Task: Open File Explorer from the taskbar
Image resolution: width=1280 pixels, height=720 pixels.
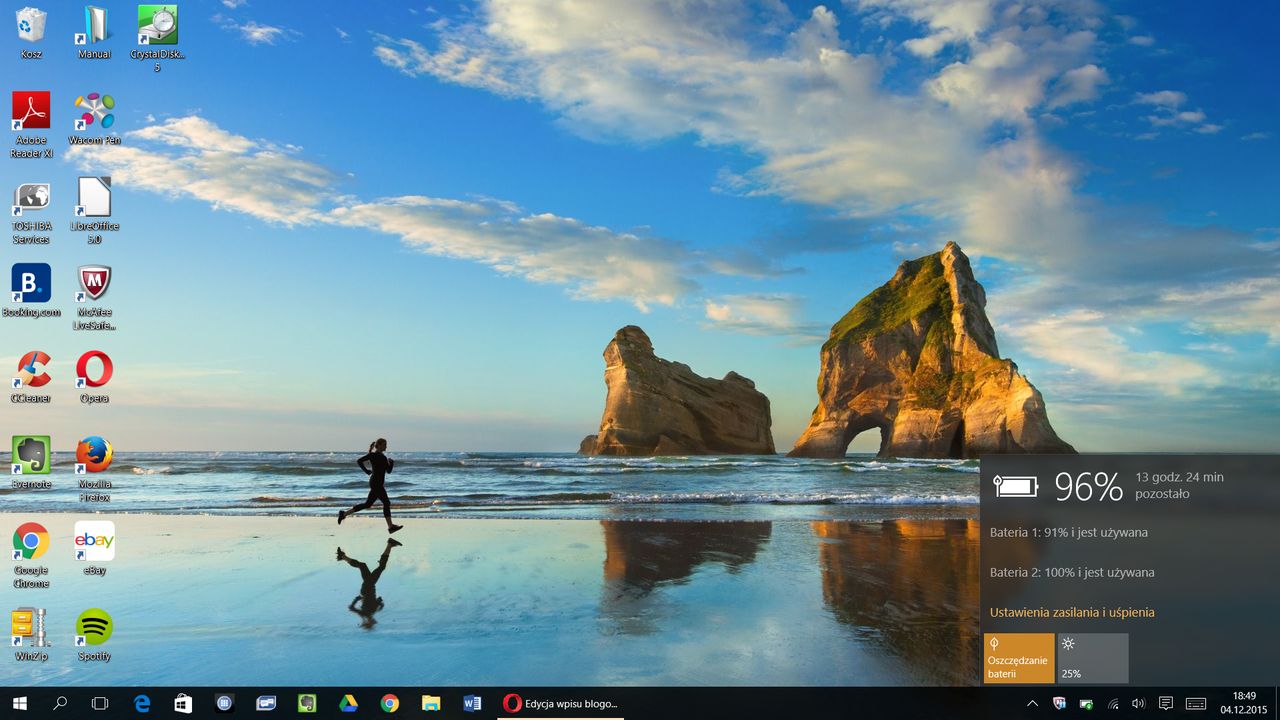Action: [431, 703]
